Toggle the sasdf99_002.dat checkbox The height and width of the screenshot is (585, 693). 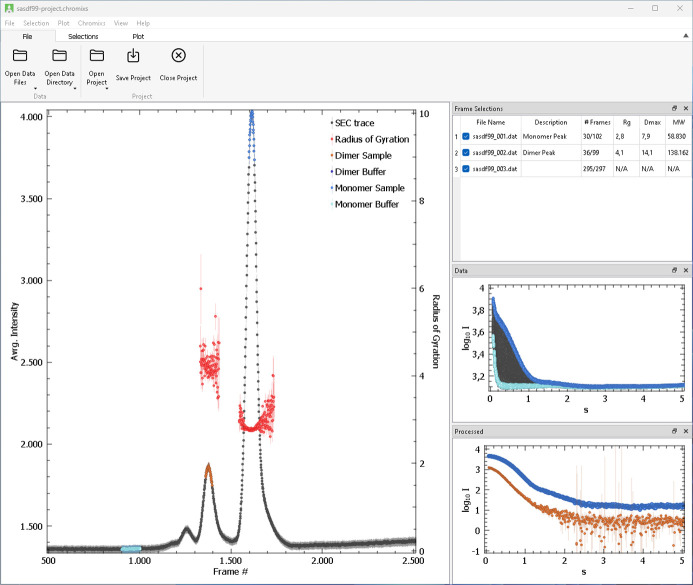[466, 152]
